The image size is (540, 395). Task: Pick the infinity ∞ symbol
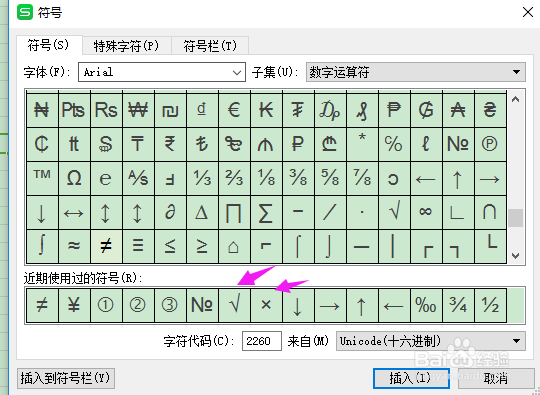point(426,212)
